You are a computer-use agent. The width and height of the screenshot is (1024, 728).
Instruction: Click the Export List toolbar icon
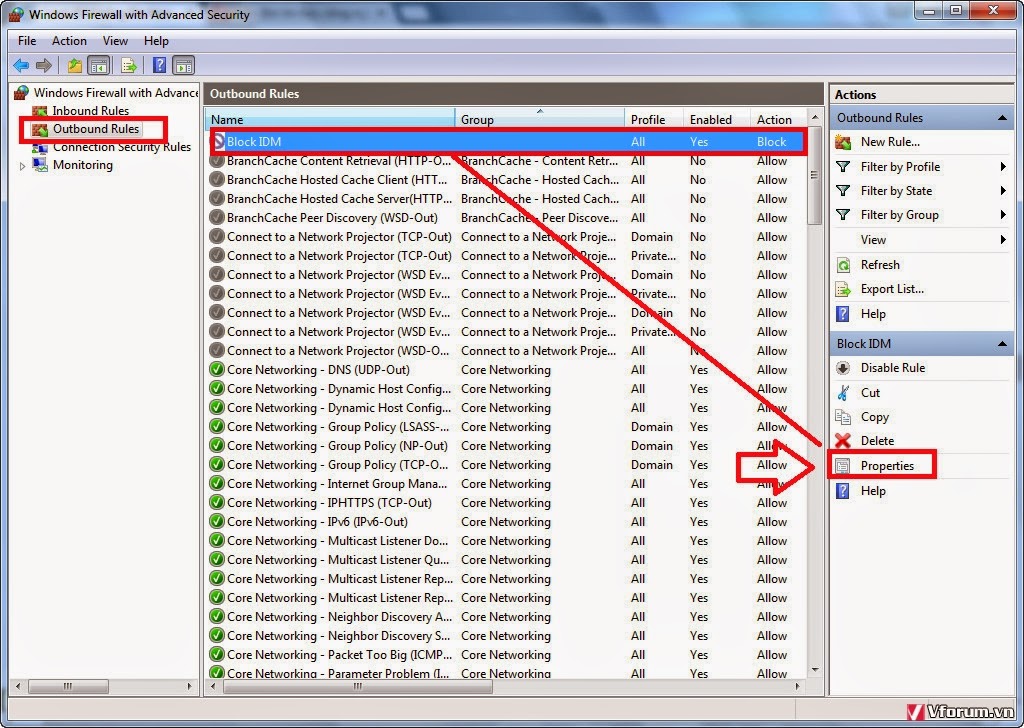point(129,65)
